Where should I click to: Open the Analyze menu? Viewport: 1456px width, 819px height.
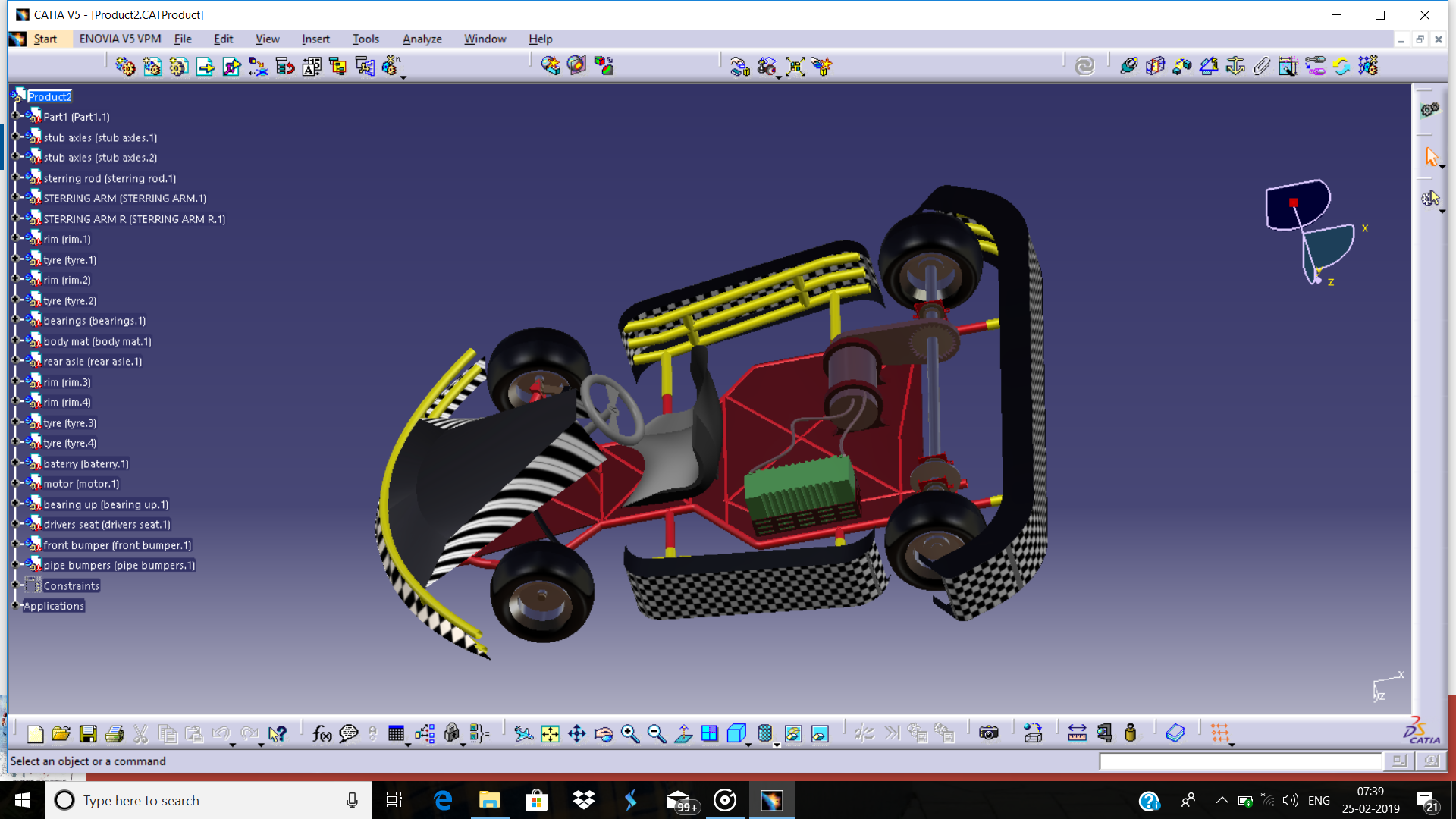[x=422, y=39]
